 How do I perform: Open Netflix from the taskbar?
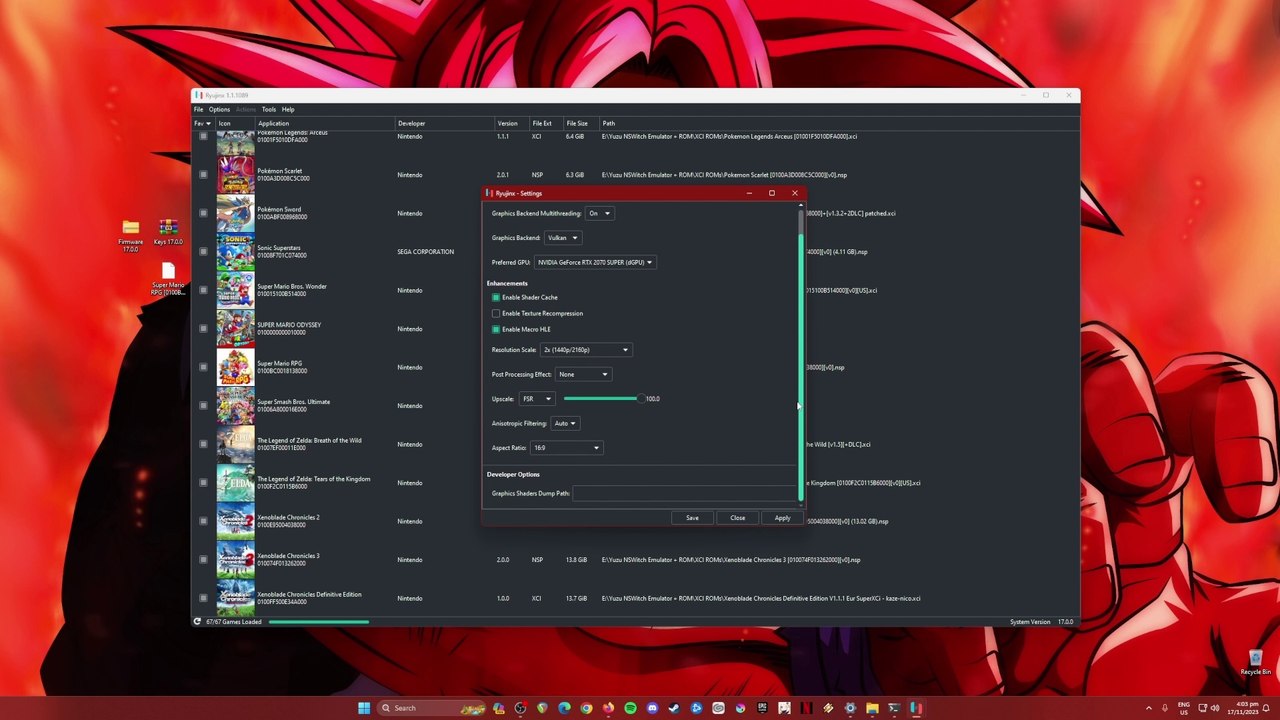click(x=806, y=708)
